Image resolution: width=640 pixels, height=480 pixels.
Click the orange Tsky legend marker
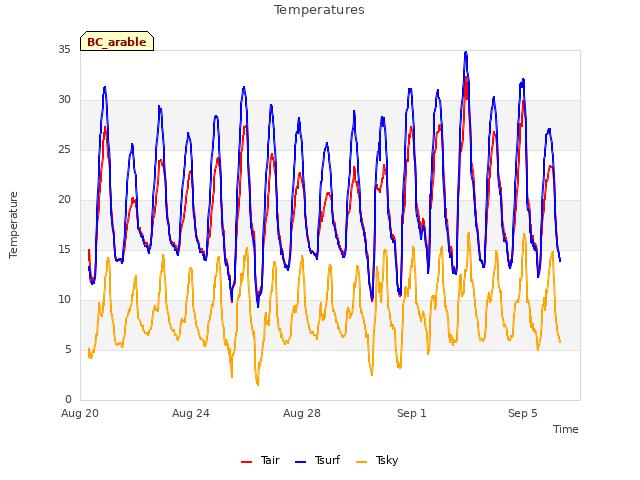(x=362, y=461)
